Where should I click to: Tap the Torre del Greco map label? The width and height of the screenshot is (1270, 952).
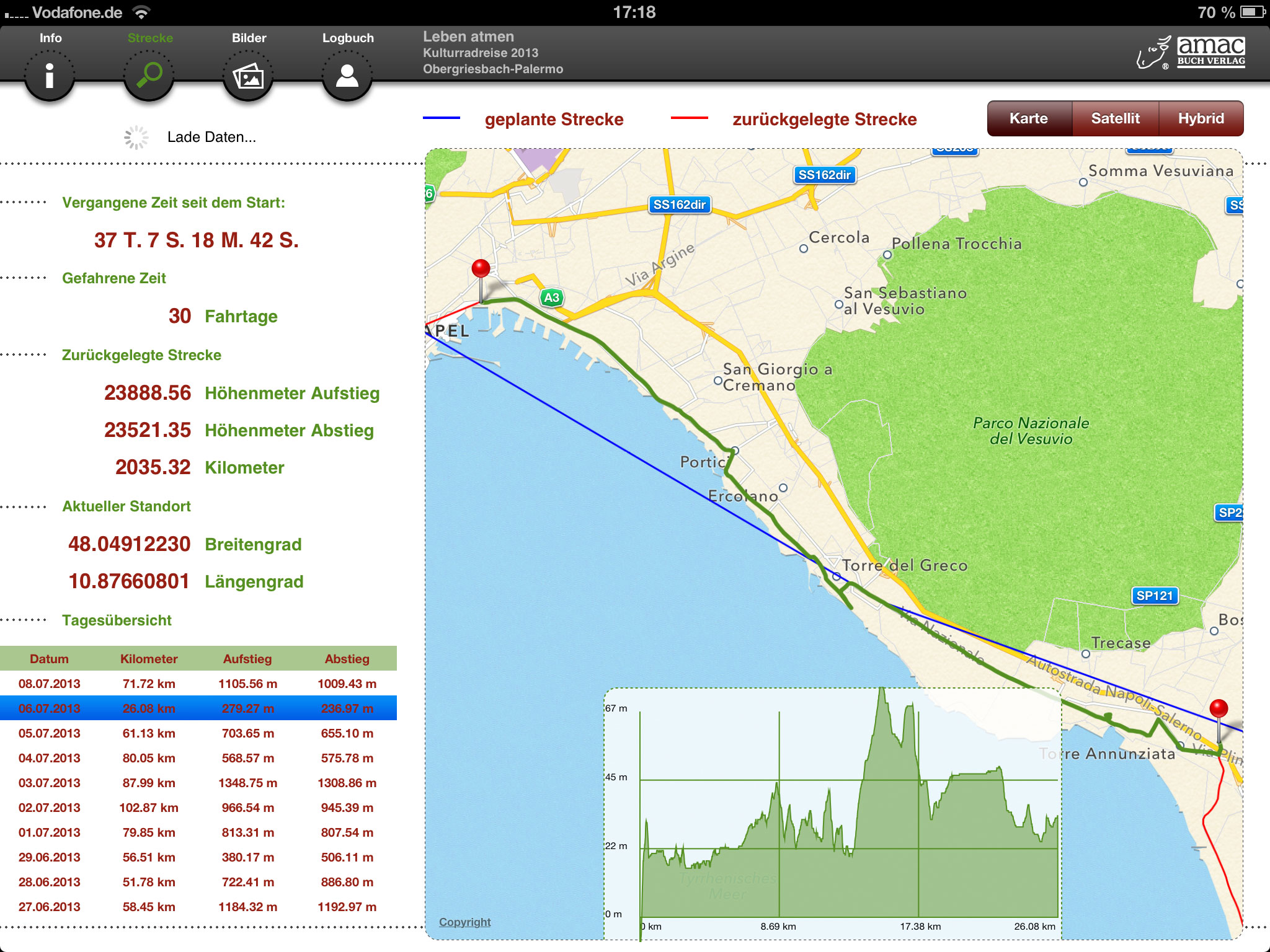pyautogui.click(x=905, y=565)
